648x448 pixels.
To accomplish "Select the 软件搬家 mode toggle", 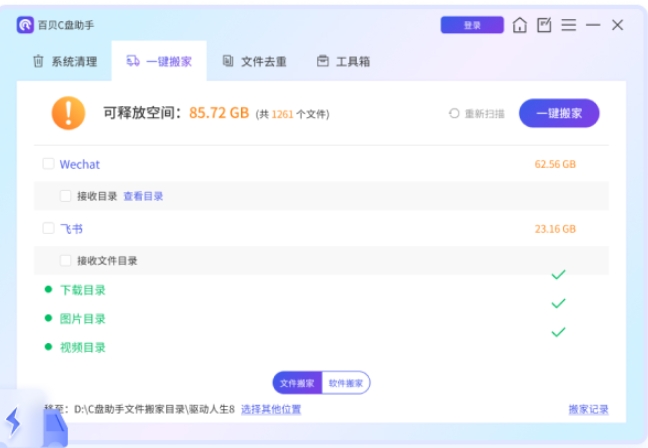I will tap(346, 383).
